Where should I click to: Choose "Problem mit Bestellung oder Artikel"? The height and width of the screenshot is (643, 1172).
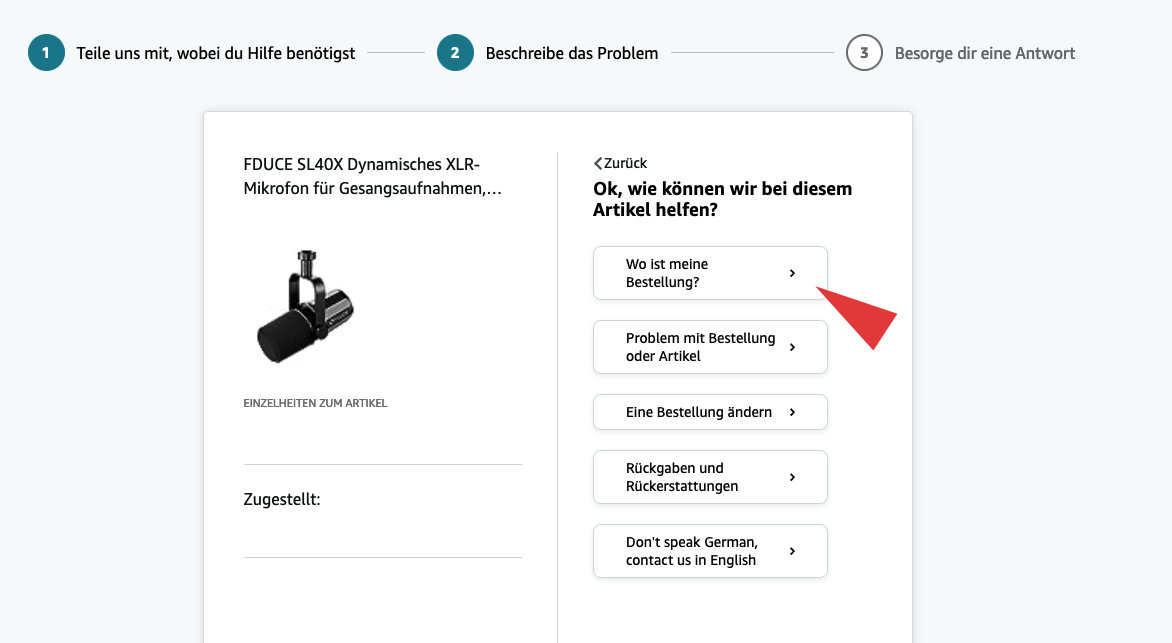[700, 347]
